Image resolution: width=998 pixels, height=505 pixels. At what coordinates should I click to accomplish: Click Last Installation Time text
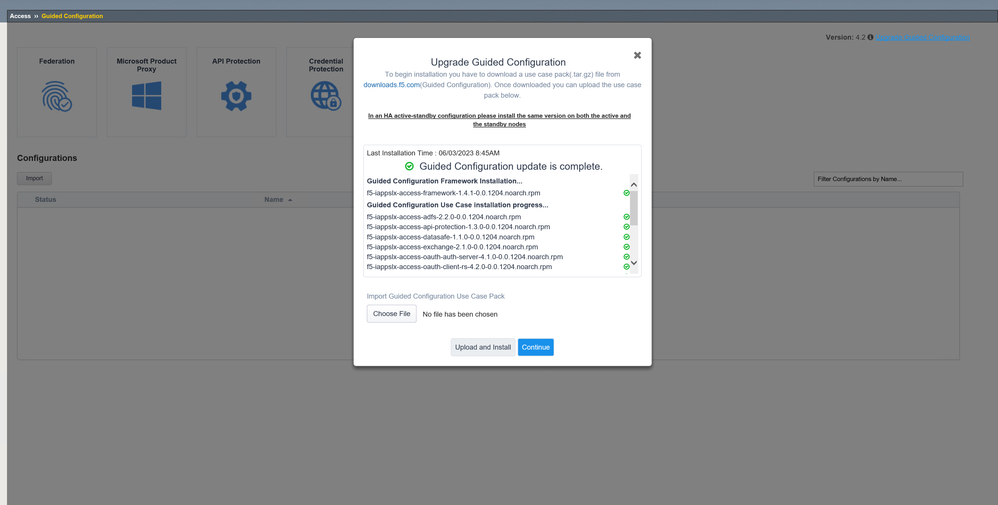tap(433, 153)
